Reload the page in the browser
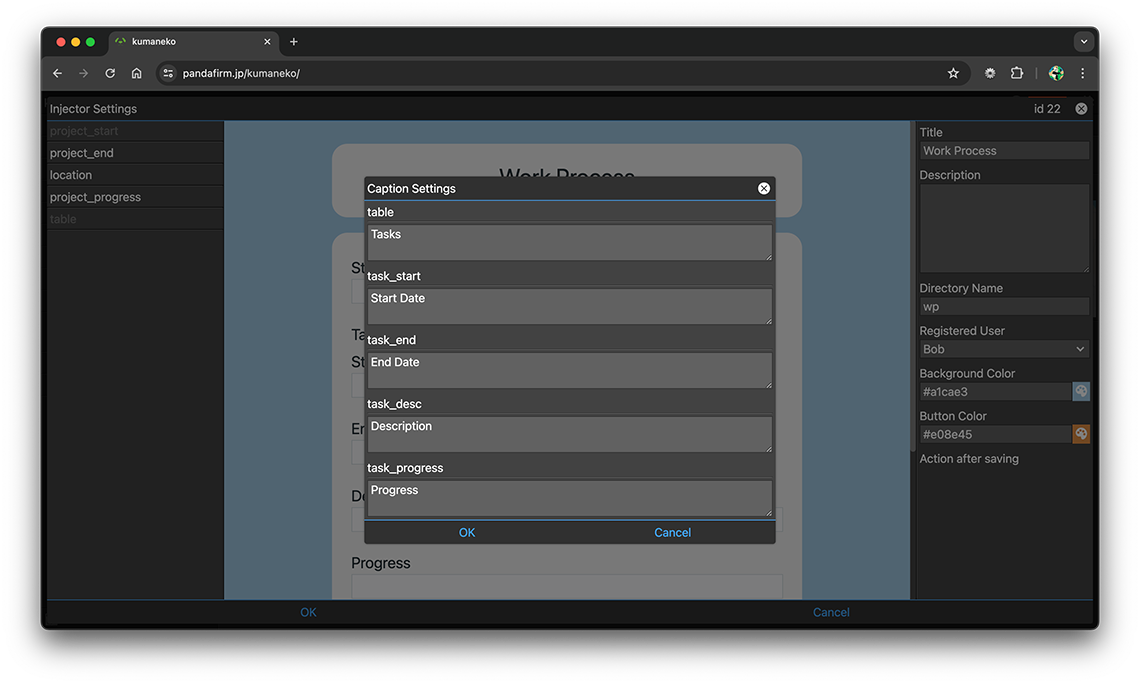Image resolution: width=1140 pixels, height=683 pixels. tap(110, 73)
